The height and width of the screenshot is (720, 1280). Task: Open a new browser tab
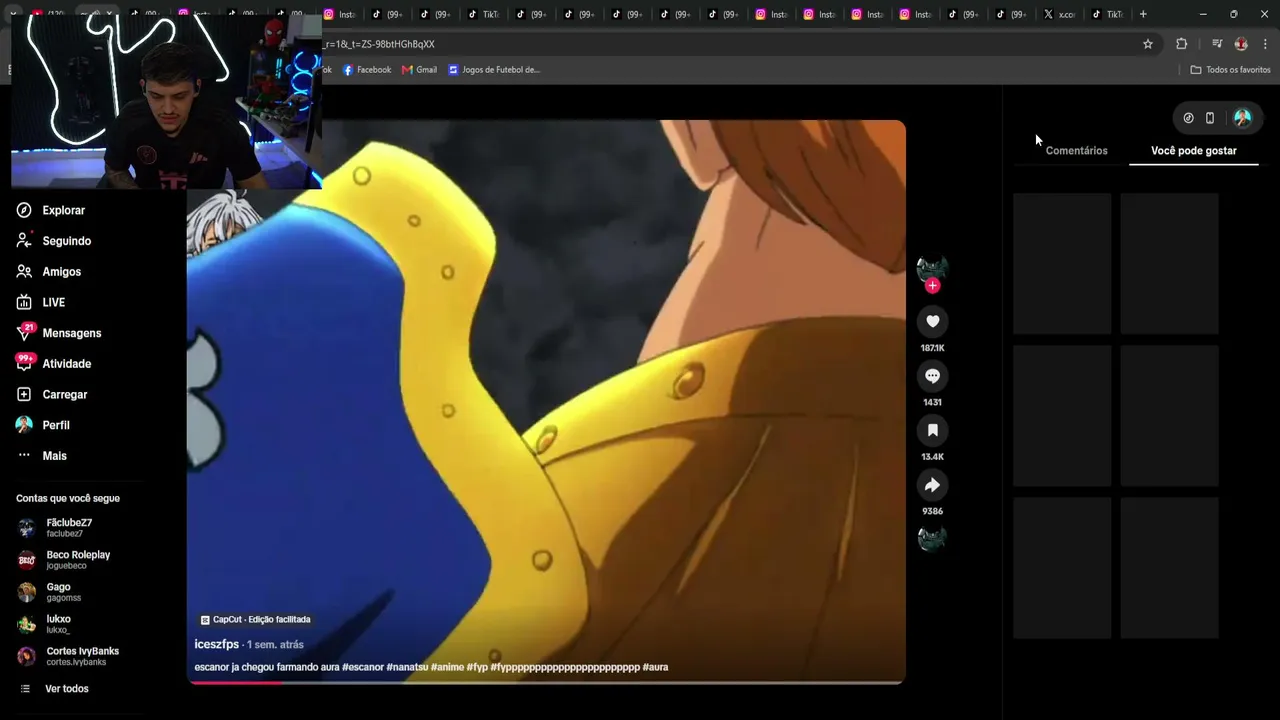click(1143, 14)
